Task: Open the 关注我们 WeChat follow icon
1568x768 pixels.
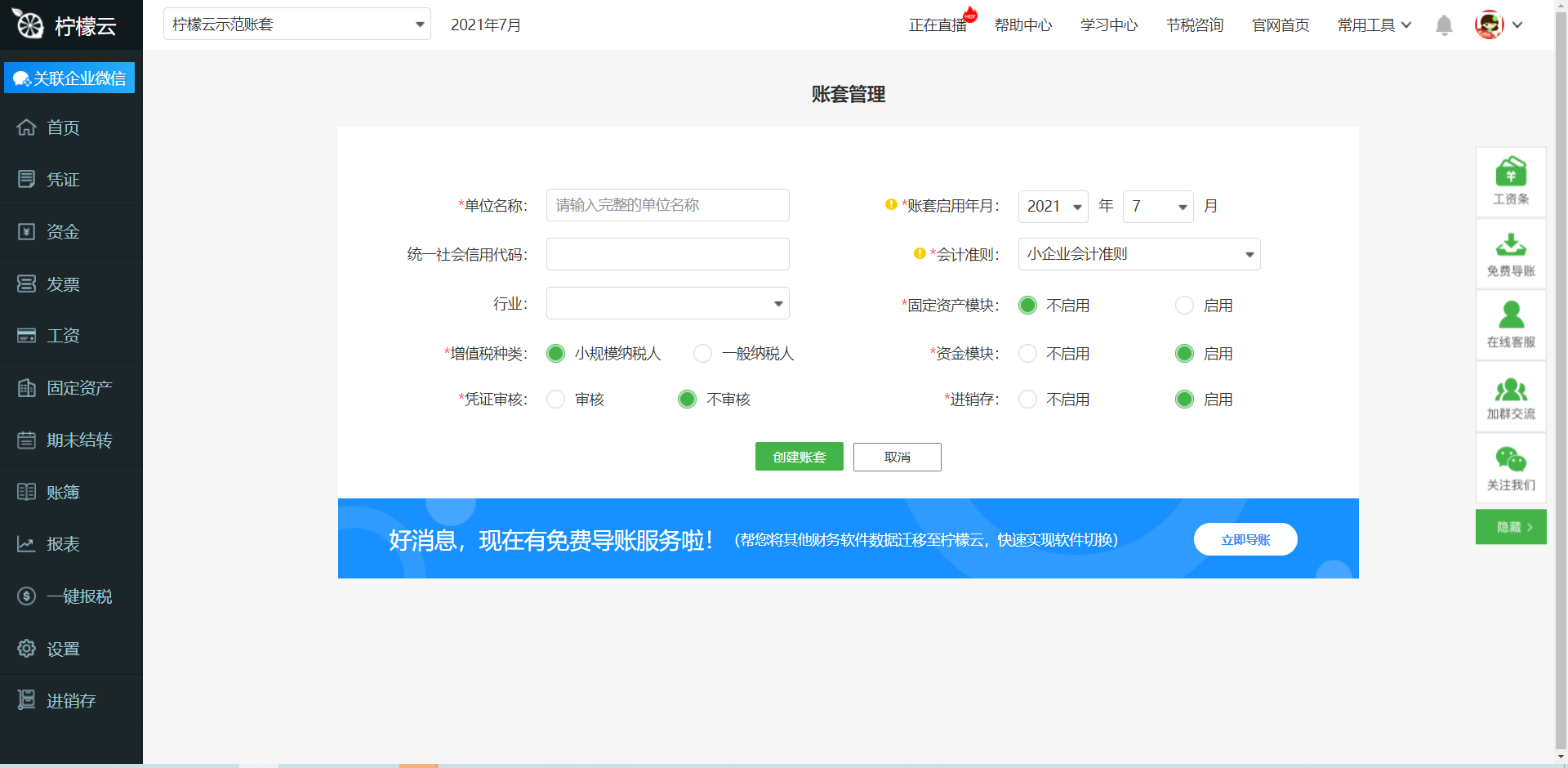Action: tap(1511, 459)
